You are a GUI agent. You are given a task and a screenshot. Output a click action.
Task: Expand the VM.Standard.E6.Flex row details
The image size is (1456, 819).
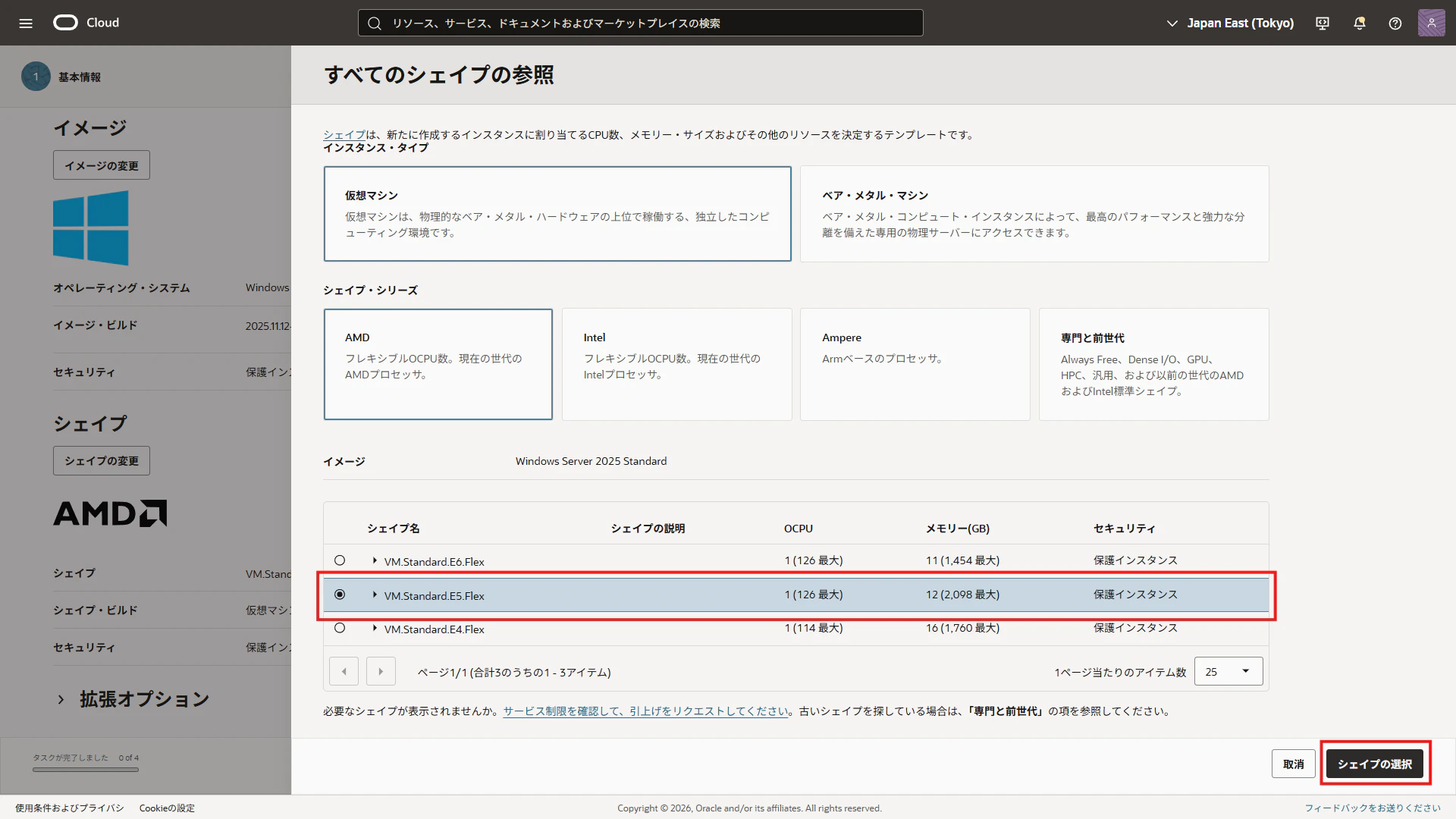click(375, 560)
